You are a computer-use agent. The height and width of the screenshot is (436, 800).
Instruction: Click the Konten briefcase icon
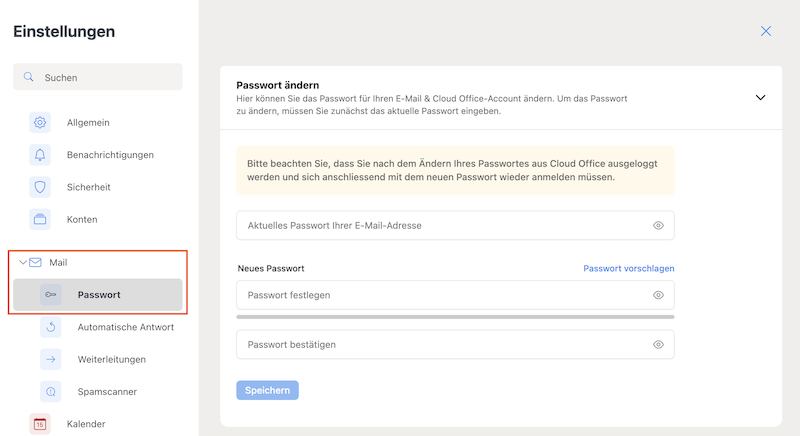click(x=40, y=219)
